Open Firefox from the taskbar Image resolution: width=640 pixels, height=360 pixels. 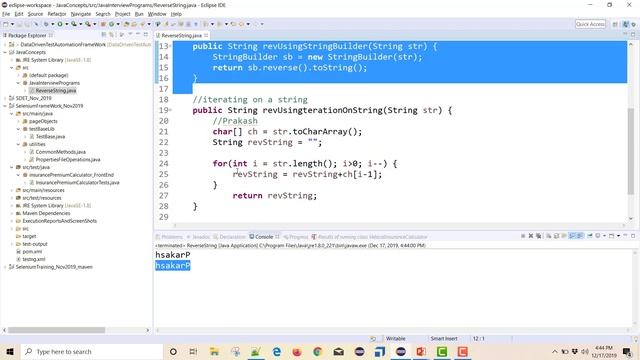tap(297, 351)
